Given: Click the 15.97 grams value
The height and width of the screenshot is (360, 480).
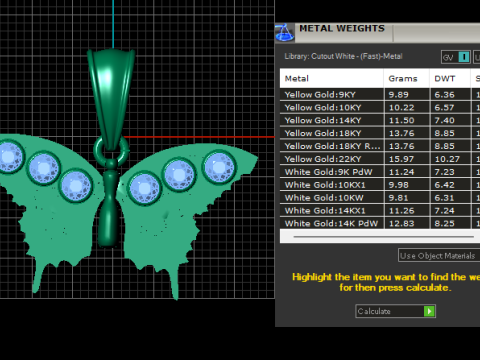Looking at the screenshot, I should pyautogui.click(x=401, y=159).
